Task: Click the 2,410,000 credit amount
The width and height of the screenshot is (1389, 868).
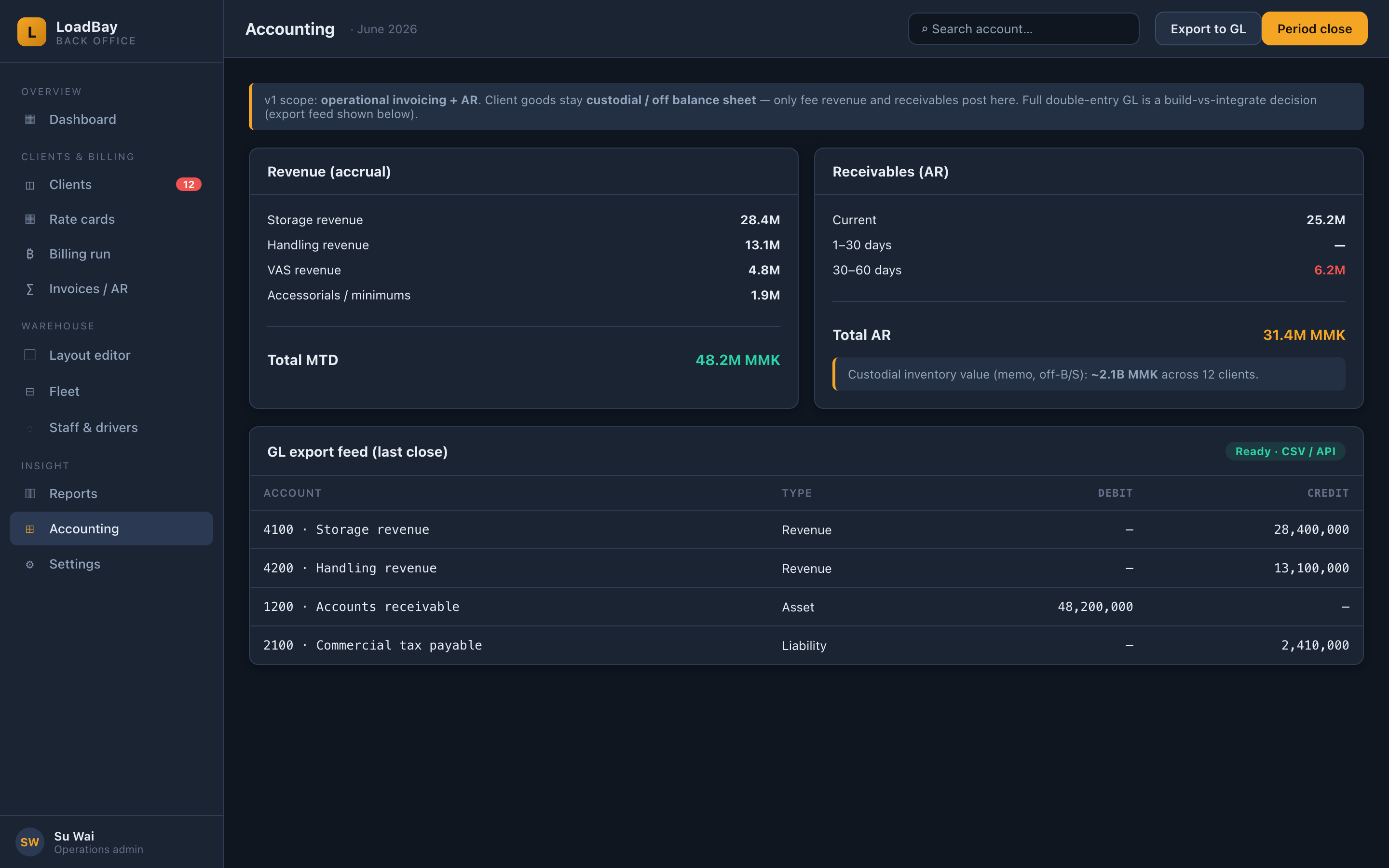Action: click(1315, 645)
